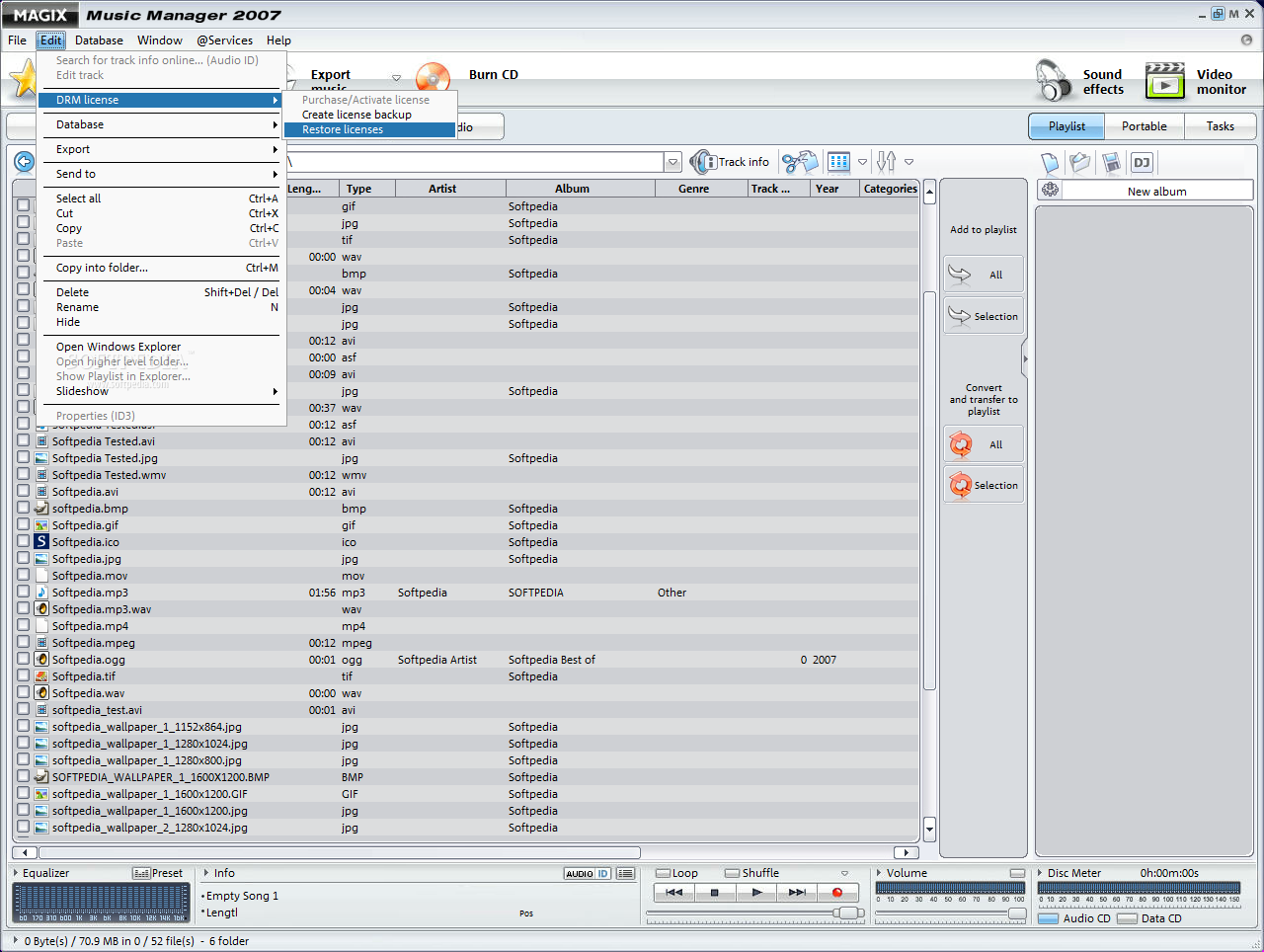Viewport: 1264px width, 952px height.
Task: Click Softpedia.ico file icon
Action: point(41,542)
